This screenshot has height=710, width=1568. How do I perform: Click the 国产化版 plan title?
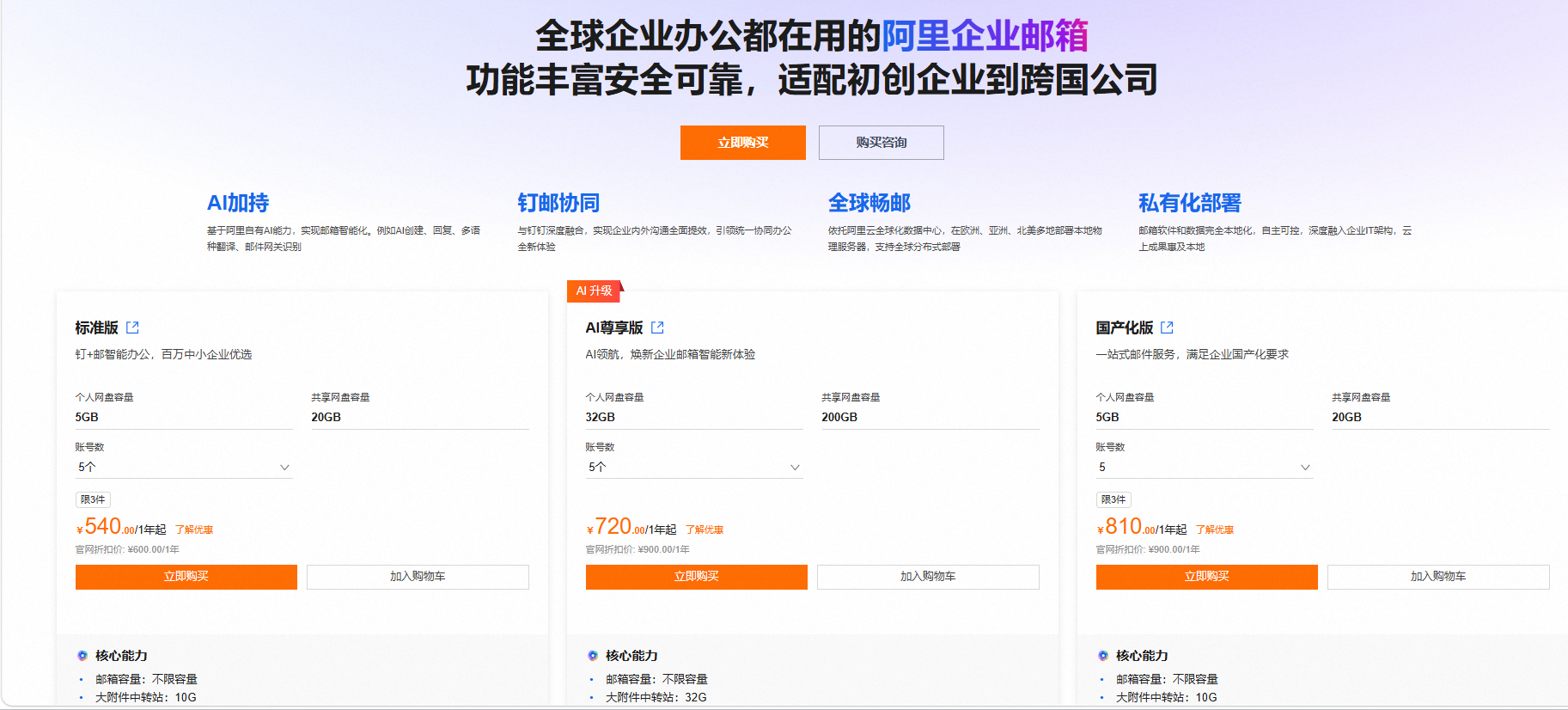1125,327
